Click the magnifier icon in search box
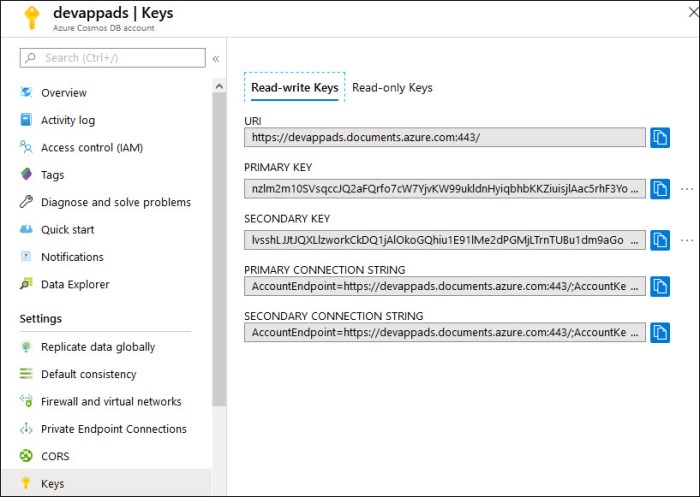Image resolution: width=700 pixels, height=497 pixels. (30, 58)
